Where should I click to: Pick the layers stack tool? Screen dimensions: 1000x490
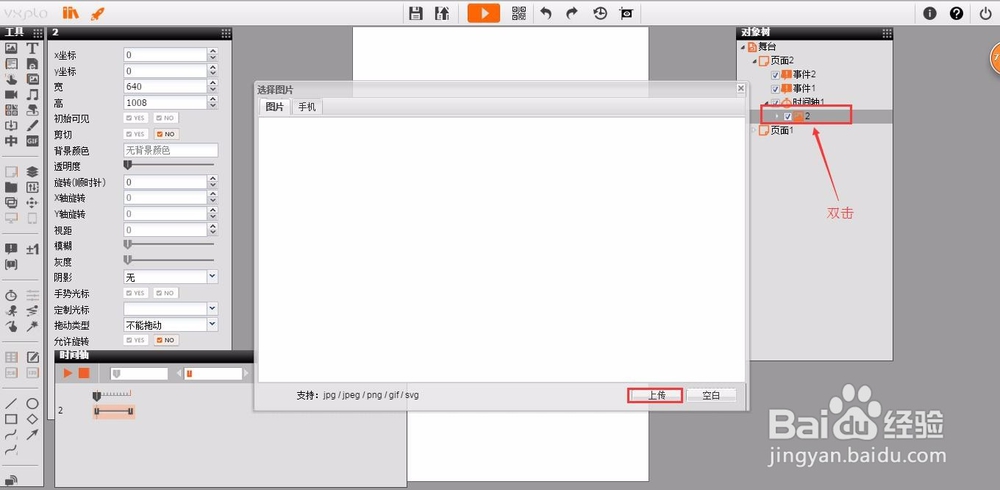tap(32, 172)
